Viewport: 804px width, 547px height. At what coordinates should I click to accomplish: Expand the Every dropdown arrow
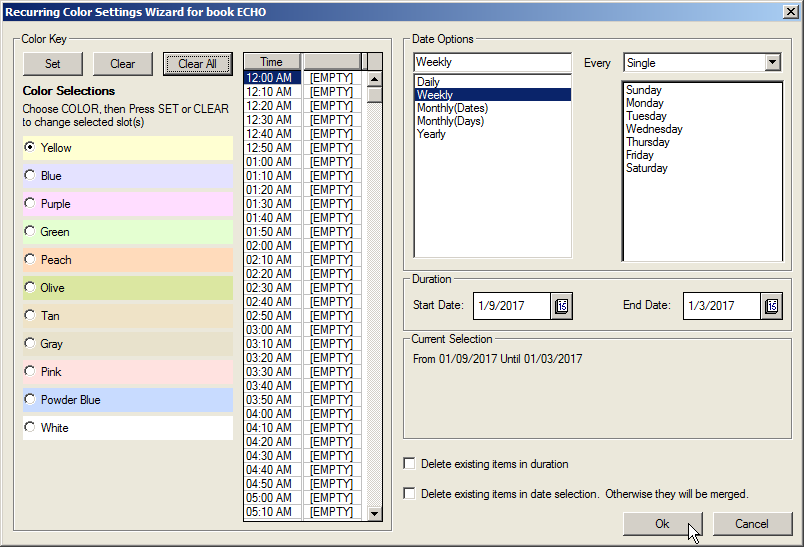pyautogui.click(x=771, y=62)
